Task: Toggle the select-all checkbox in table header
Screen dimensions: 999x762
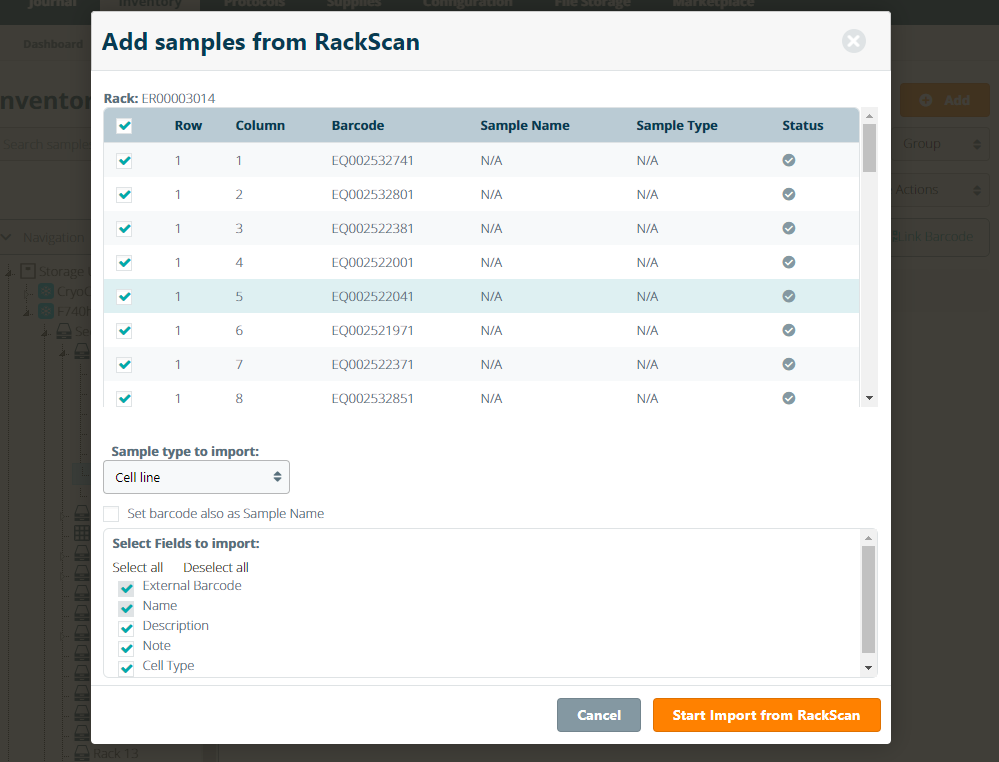Action: [124, 126]
